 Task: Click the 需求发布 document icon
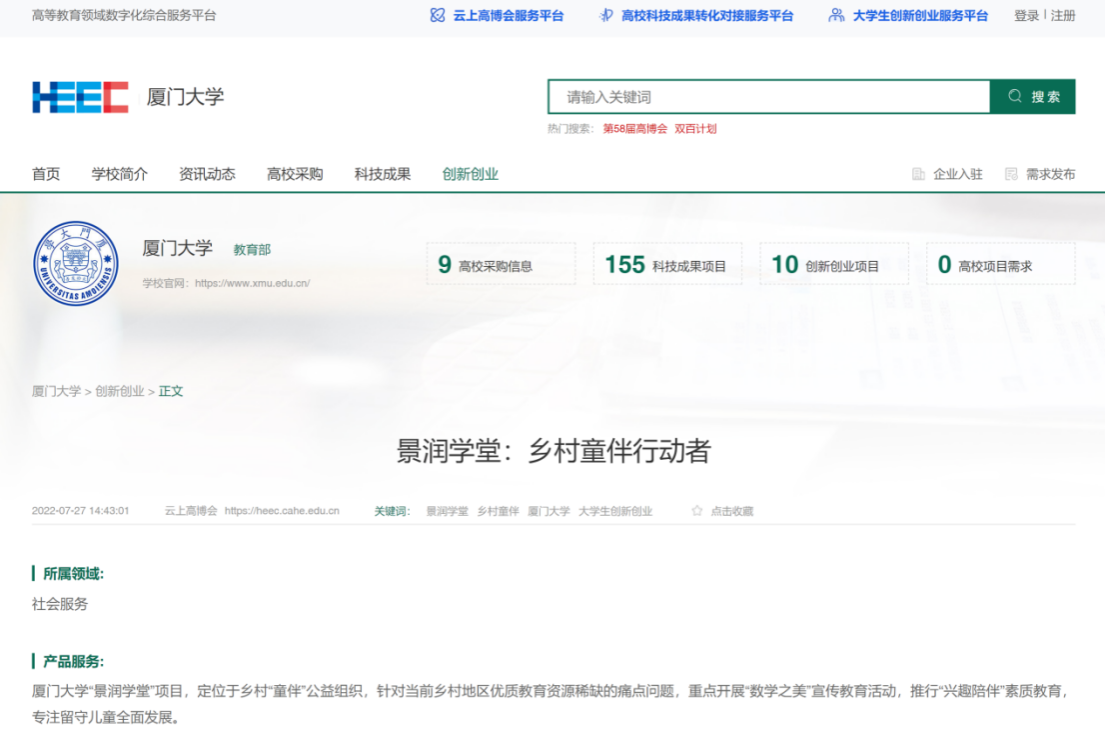pos(1011,174)
